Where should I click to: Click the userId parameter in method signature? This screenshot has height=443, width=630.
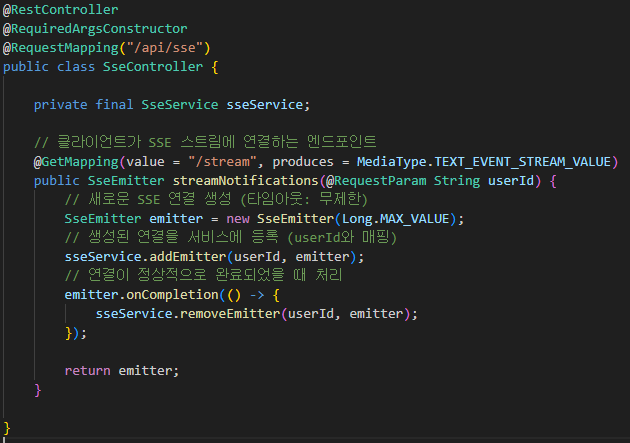point(511,181)
